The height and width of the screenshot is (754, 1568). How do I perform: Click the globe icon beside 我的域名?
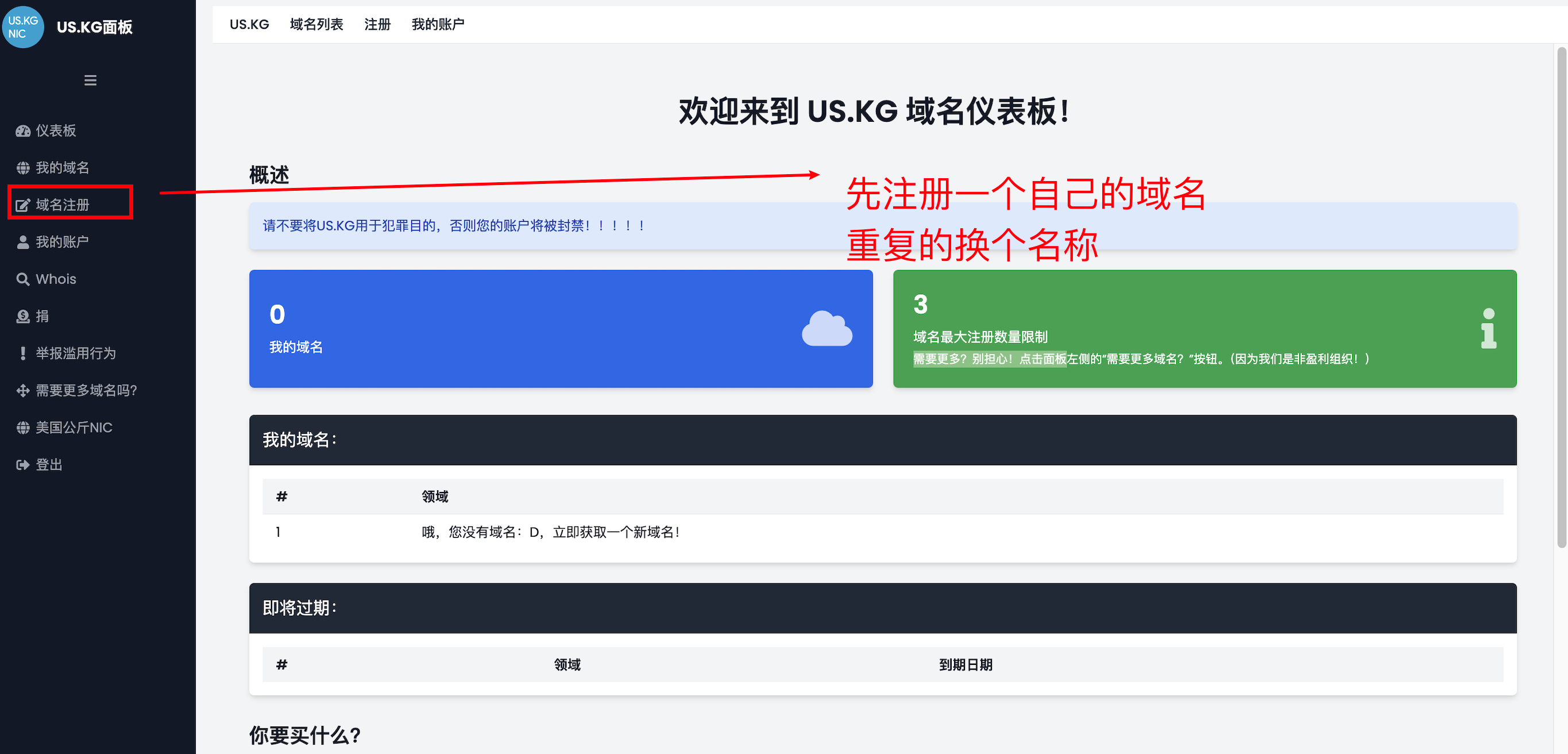point(23,168)
